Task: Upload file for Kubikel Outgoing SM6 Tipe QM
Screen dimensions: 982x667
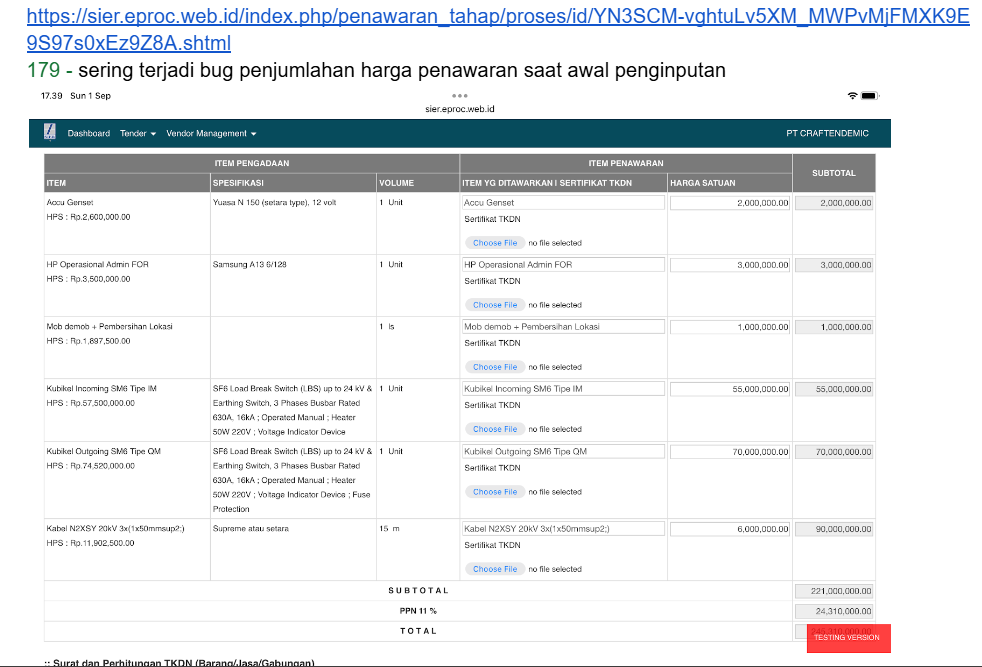Action: click(495, 492)
